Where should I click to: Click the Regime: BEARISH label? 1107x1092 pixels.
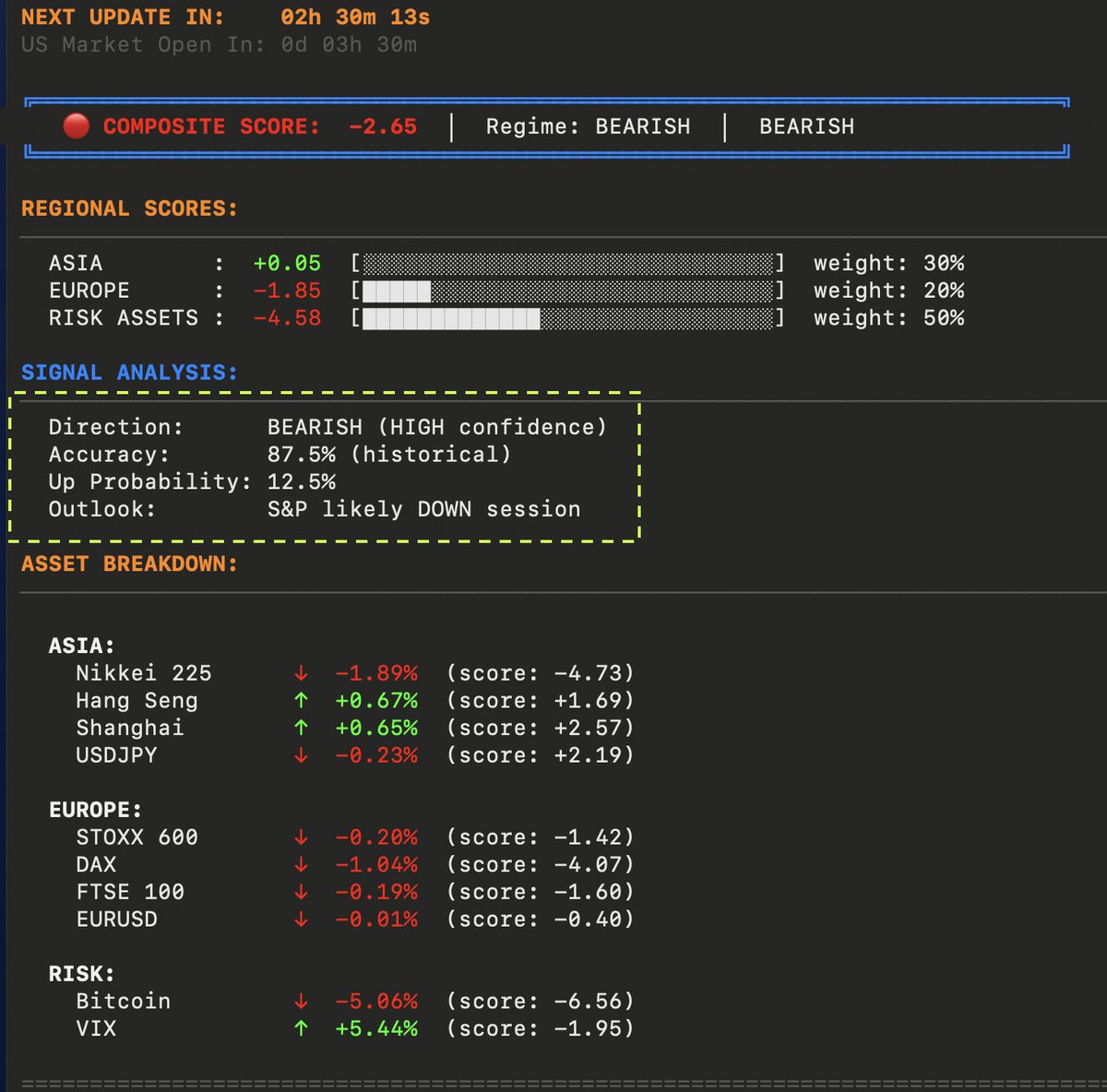[x=588, y=126]
